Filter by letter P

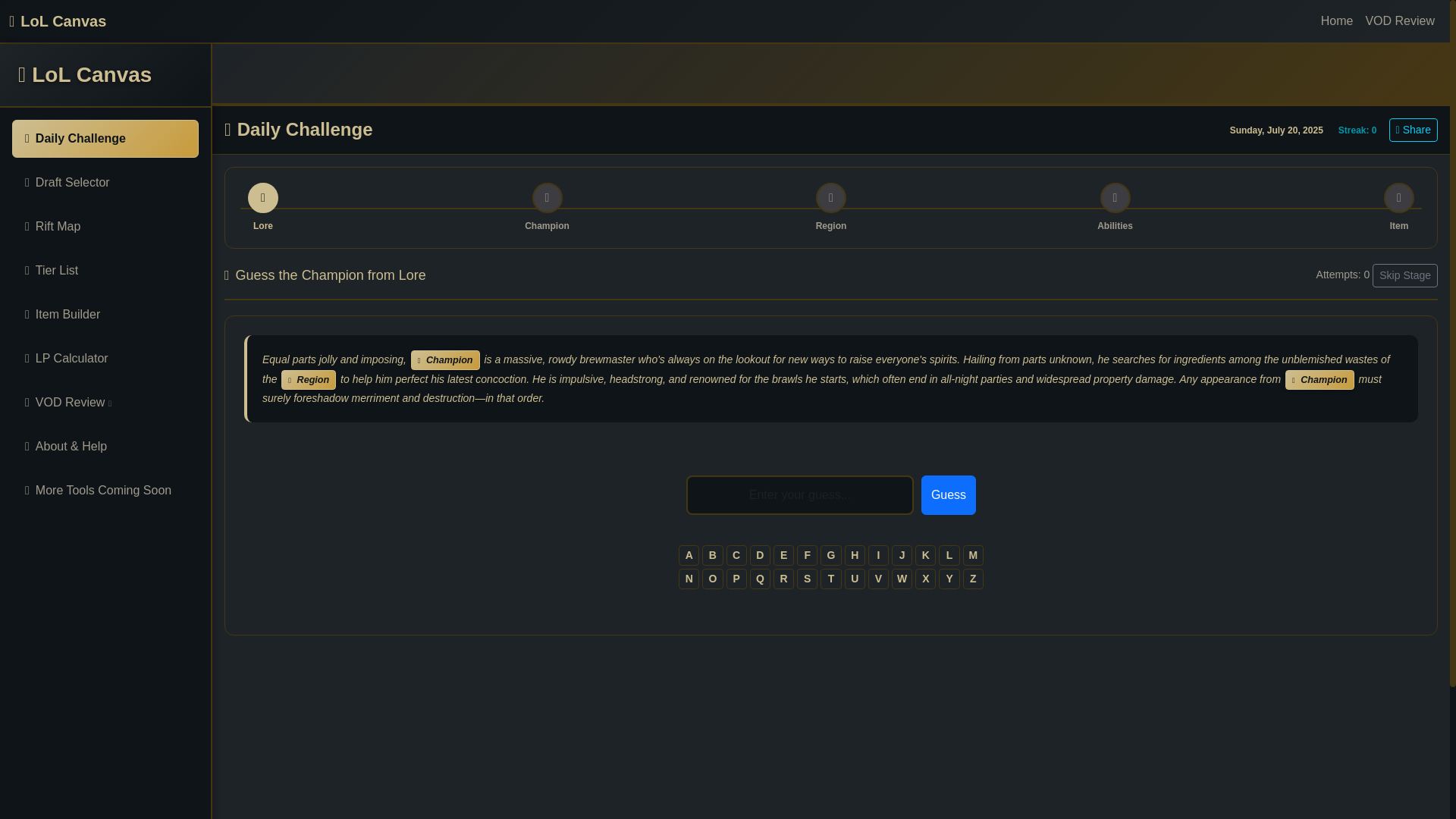[736, 579]
